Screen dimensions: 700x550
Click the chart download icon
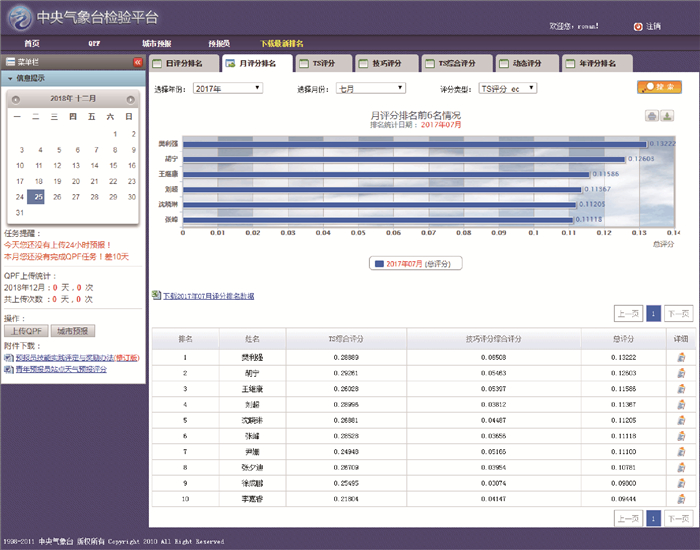pos(667,116)
